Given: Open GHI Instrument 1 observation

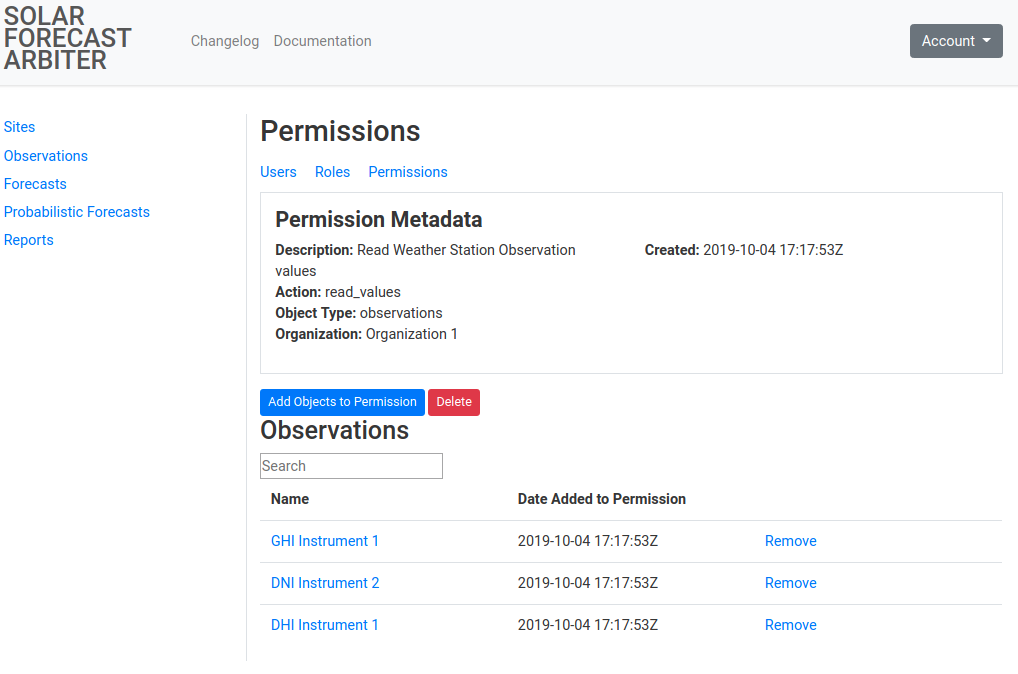Looking at the screenshot, I should [x=325, y=541].
